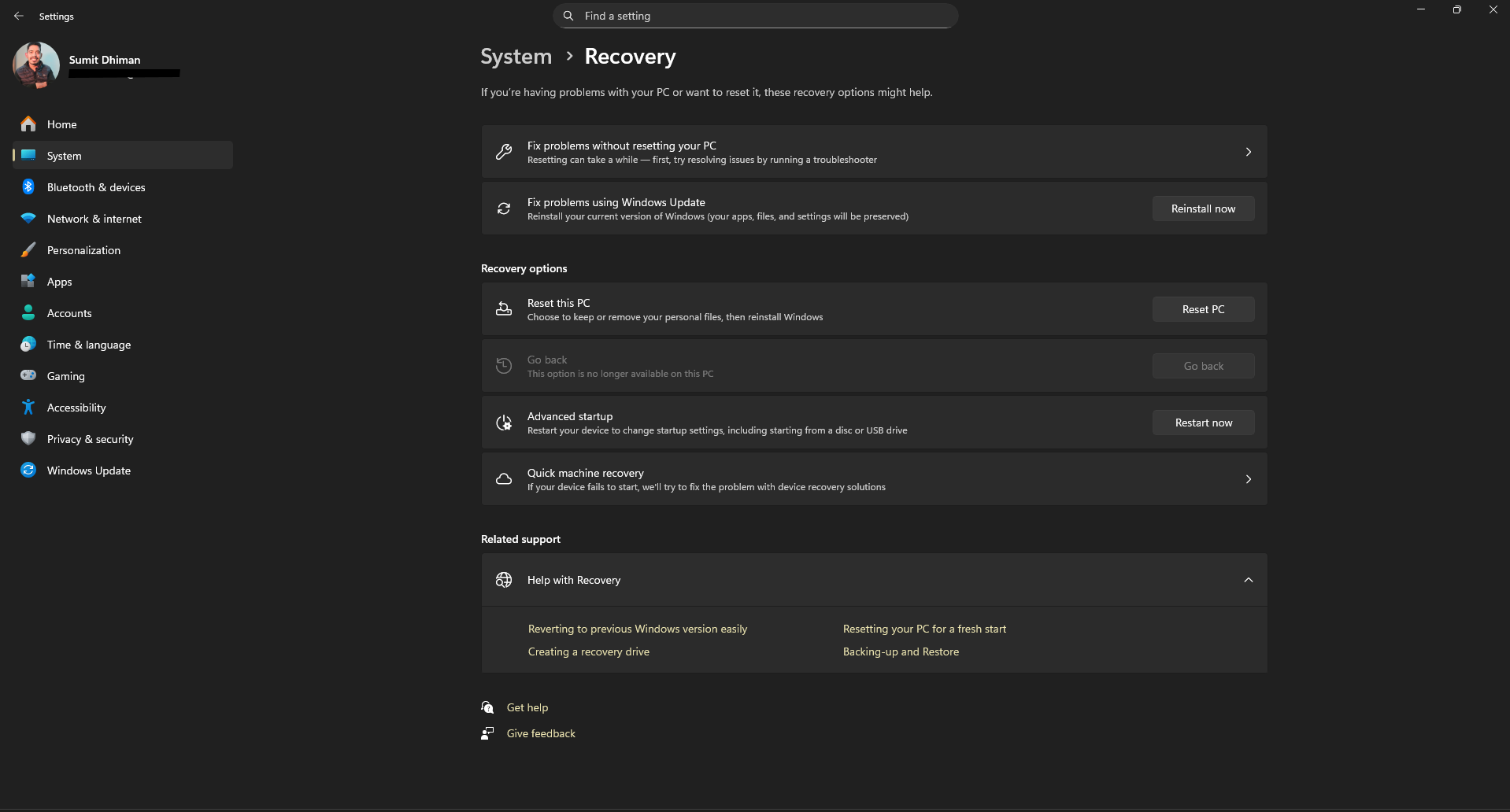Screen dimensions: 1510x812
Task: Open Network & internet settings
Action: [x=123, y=219]
